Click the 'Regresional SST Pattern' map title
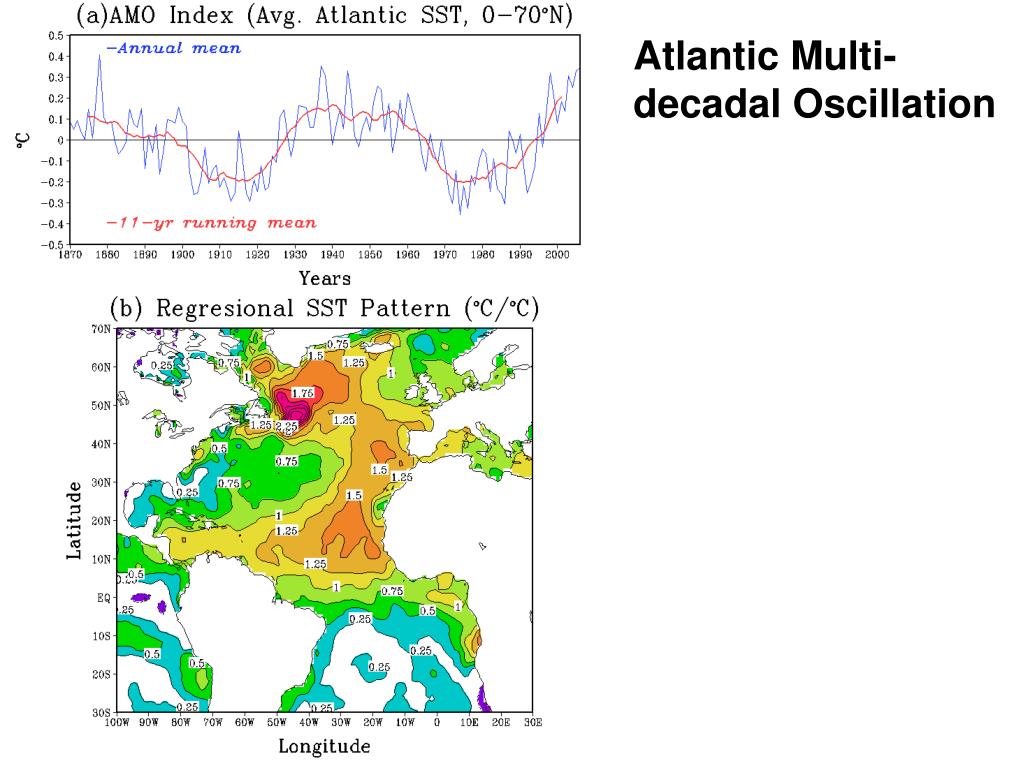 click(325, 308)
